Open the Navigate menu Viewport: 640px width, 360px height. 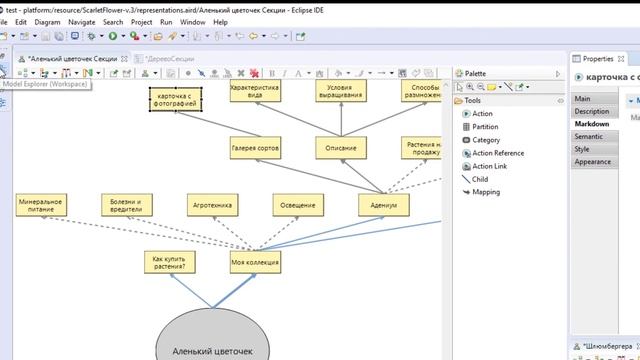click(x=82, y=22)
